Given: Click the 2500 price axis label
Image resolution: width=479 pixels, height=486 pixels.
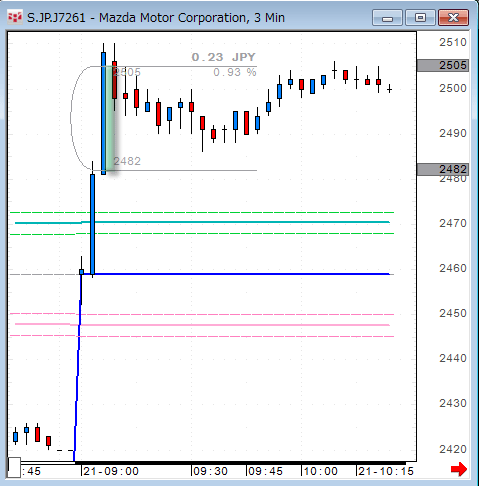Looking at the screenshot, I should pyautogui.click(x=453, y=88).
